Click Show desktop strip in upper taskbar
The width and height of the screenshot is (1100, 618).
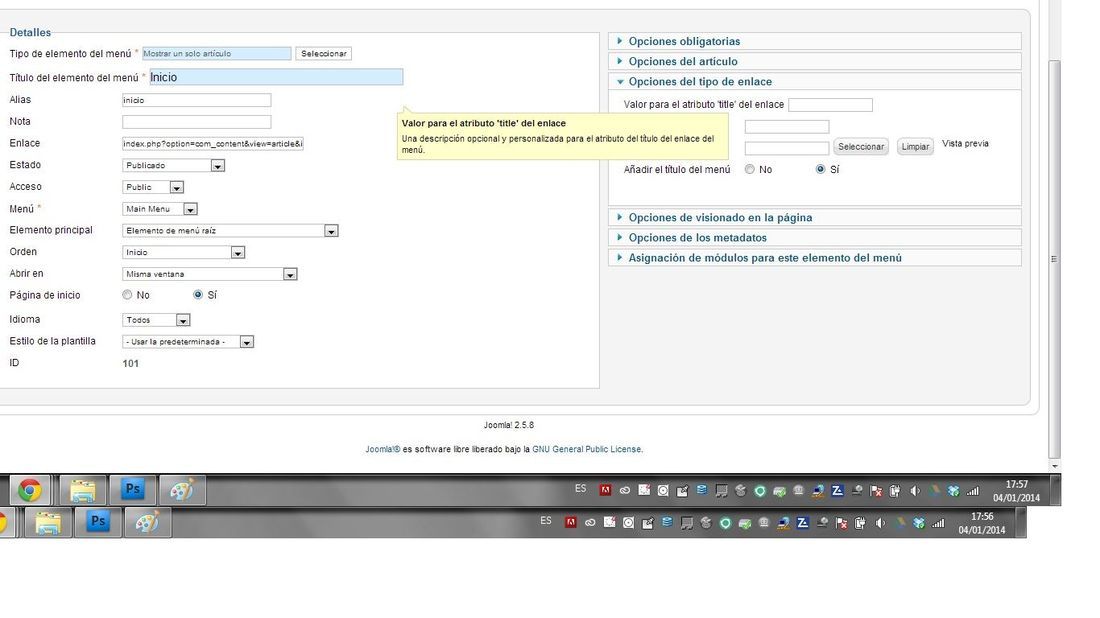(x=1056, y=490)
